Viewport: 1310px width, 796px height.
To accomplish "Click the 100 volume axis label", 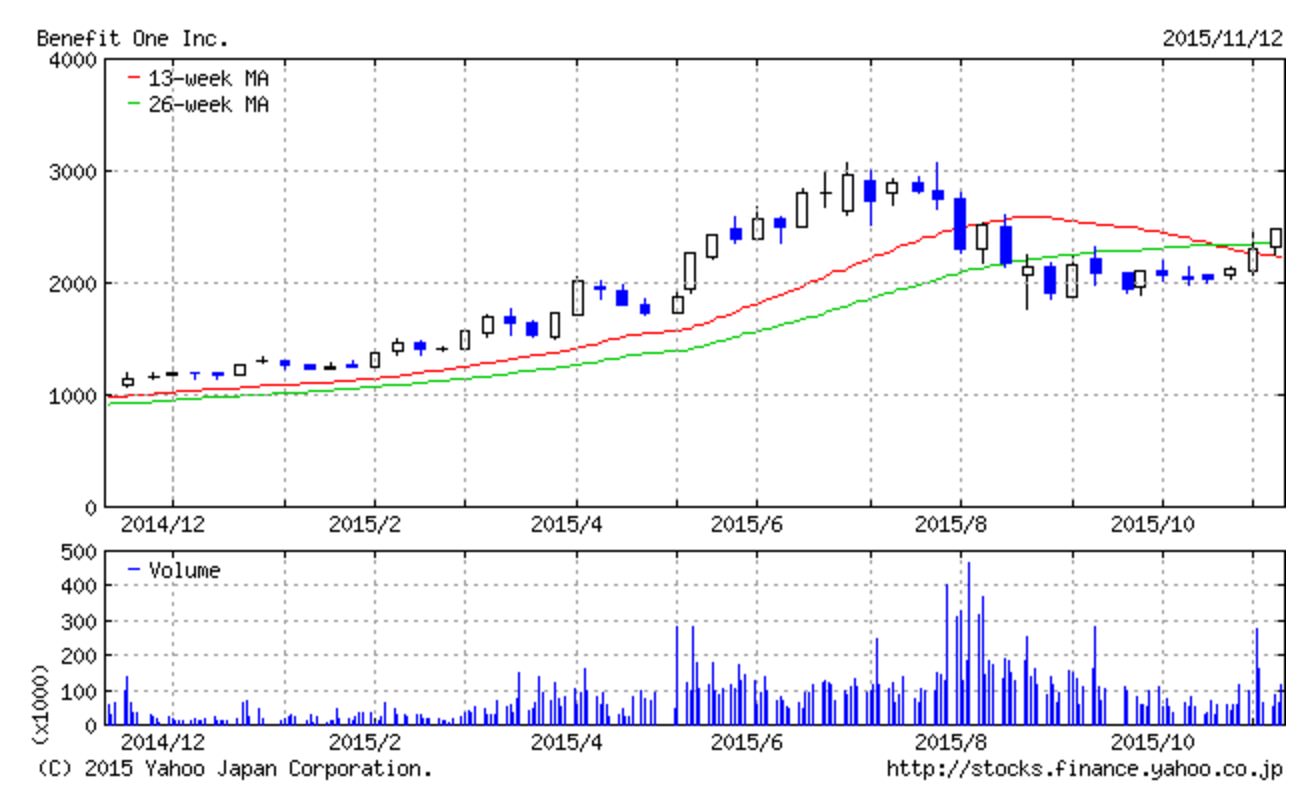I will pos(79,691).
